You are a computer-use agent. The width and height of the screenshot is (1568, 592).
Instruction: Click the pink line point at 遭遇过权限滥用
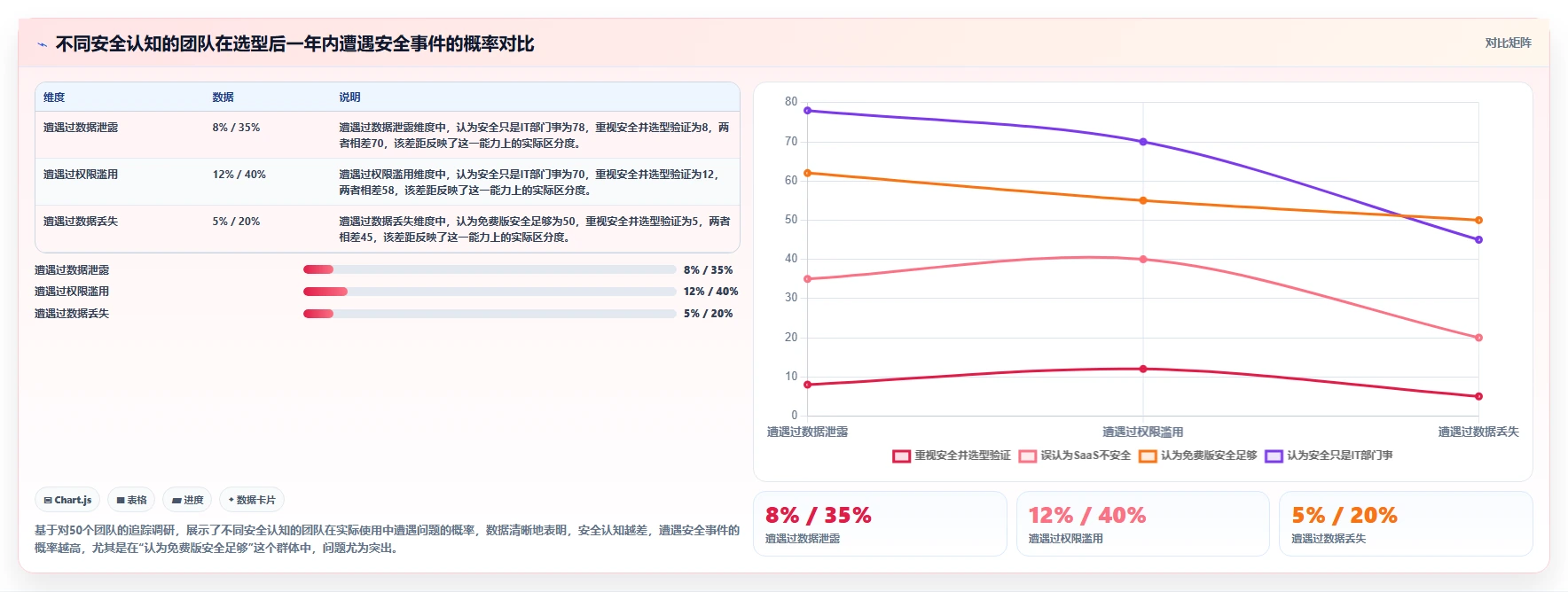point(1143,260)
